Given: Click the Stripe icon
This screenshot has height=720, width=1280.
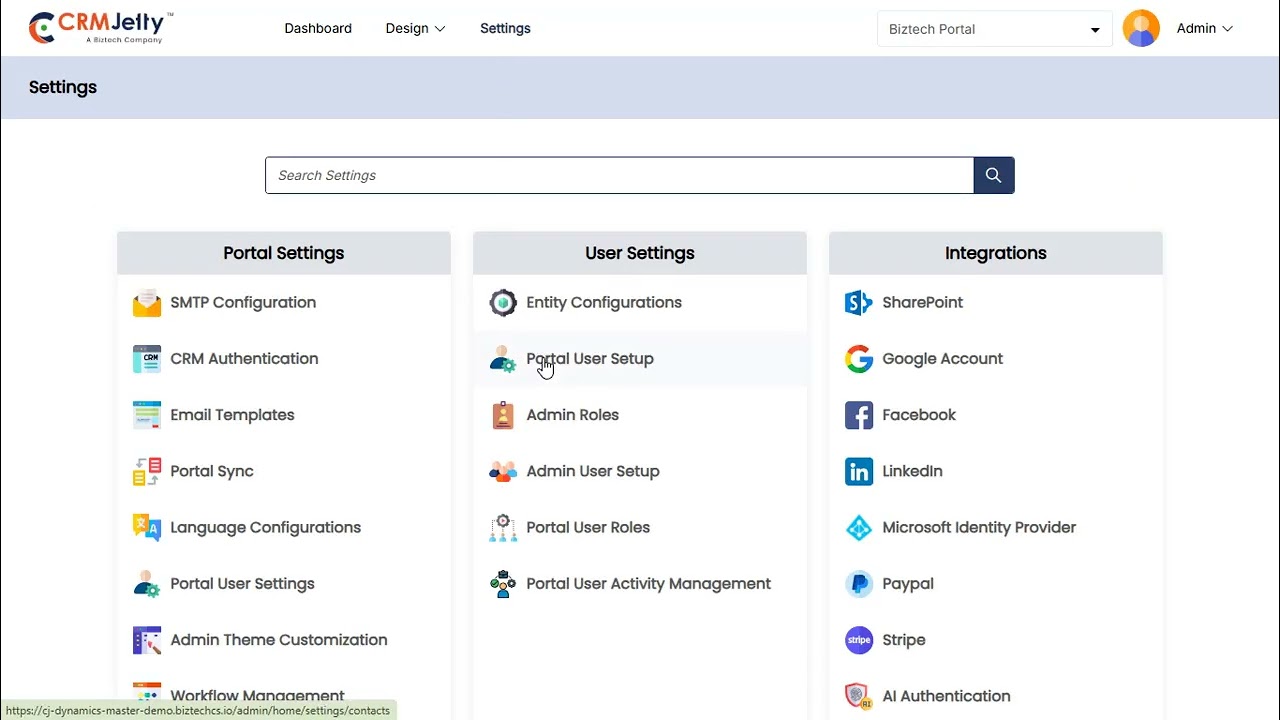Looking at the screenshot, I should pos(858,640).
